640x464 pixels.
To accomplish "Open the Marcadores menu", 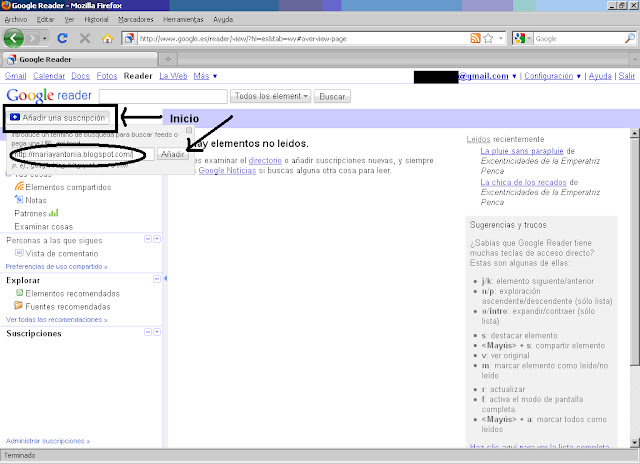I will tap(136, 19).
